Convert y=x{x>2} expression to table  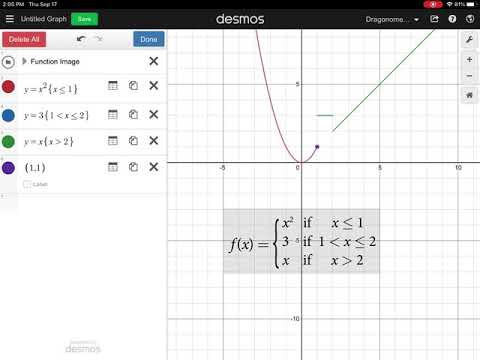(113, 141)
